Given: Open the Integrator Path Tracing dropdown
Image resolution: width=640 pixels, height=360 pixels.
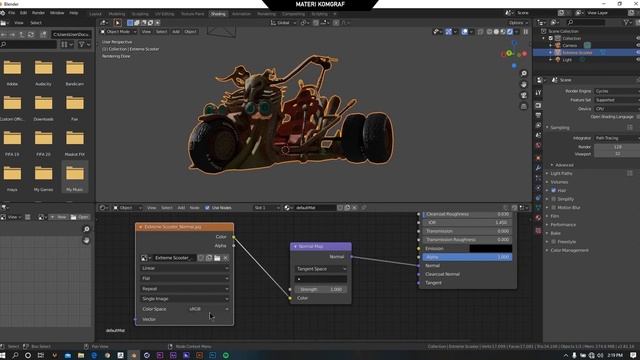Looking at the screenshot, I should click(x=617, y=138).
